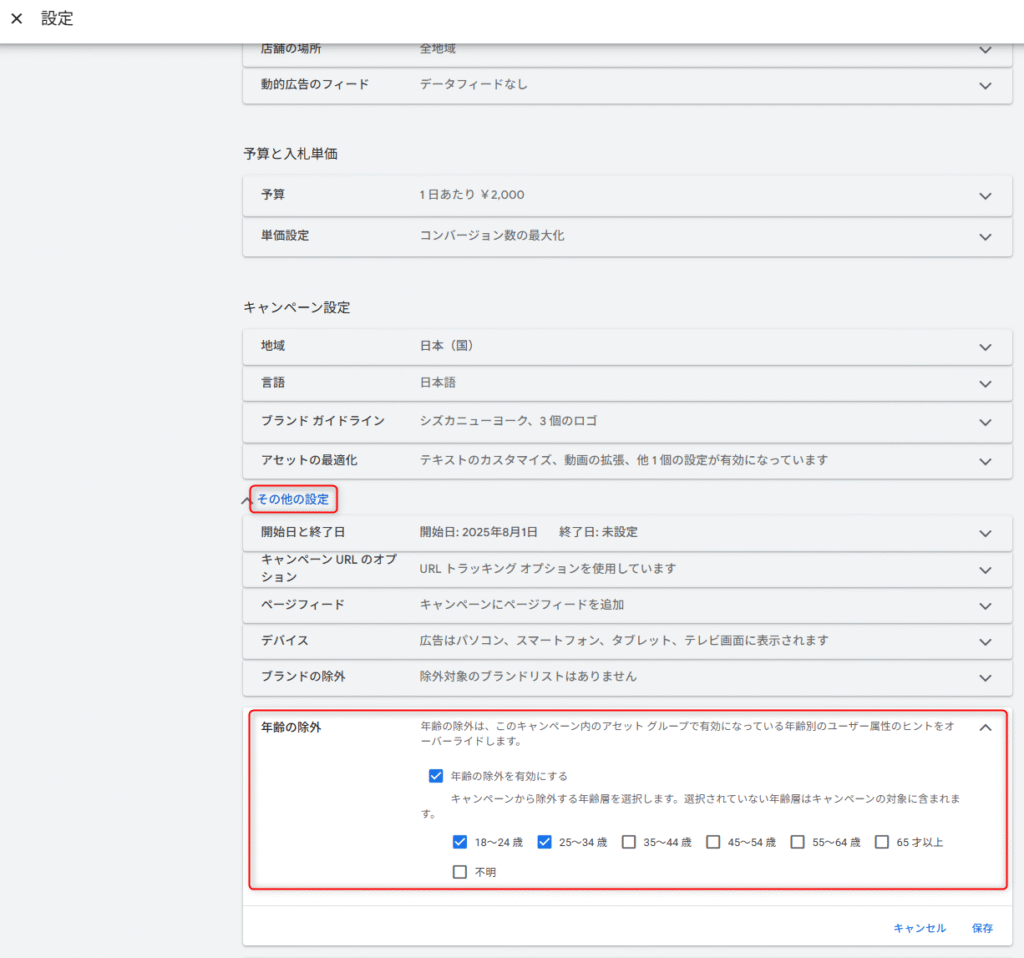Screen dimensions: 1024x958
Task: Expand the ブランドの除外 row chevron
Action: pos(985,678)
